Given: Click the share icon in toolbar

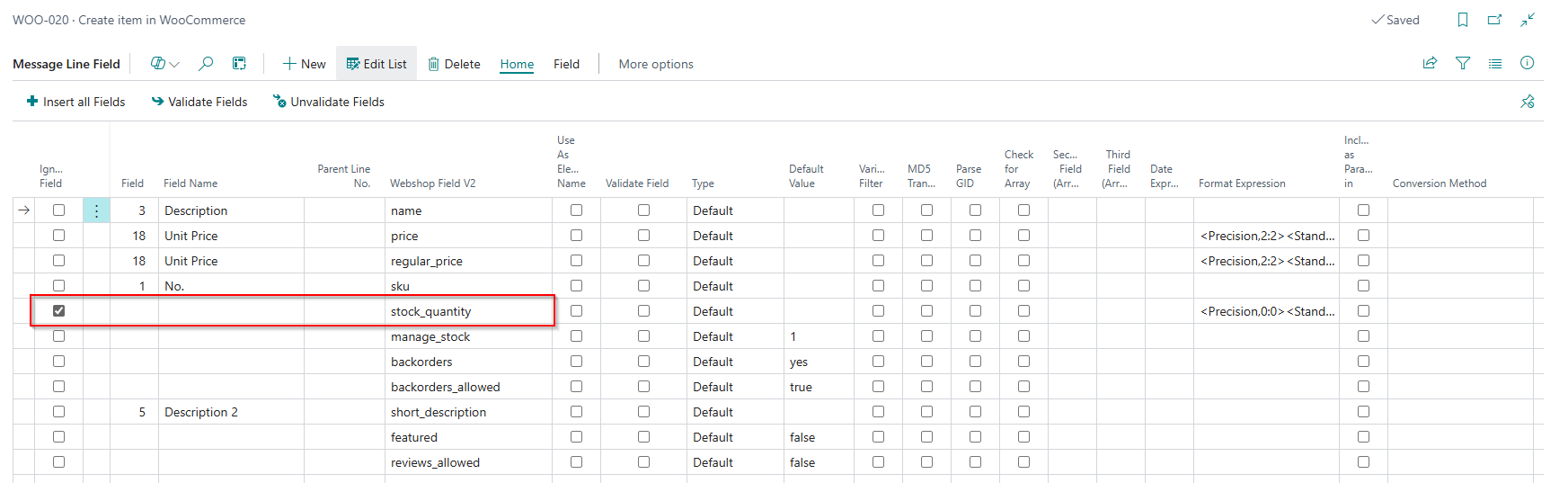Looking at the screenshot, I should coord(1430,63).
